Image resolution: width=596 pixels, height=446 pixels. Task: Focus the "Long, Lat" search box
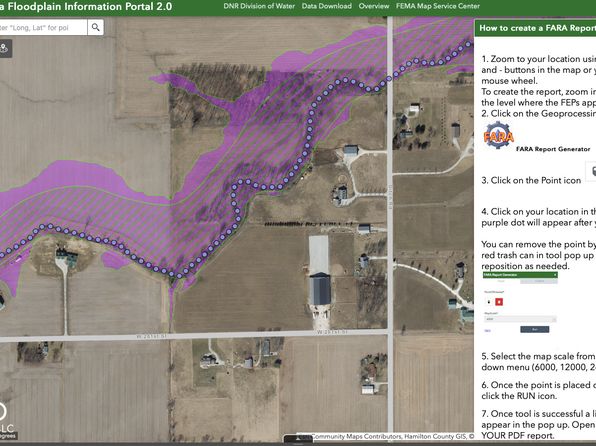click(43, 27)
